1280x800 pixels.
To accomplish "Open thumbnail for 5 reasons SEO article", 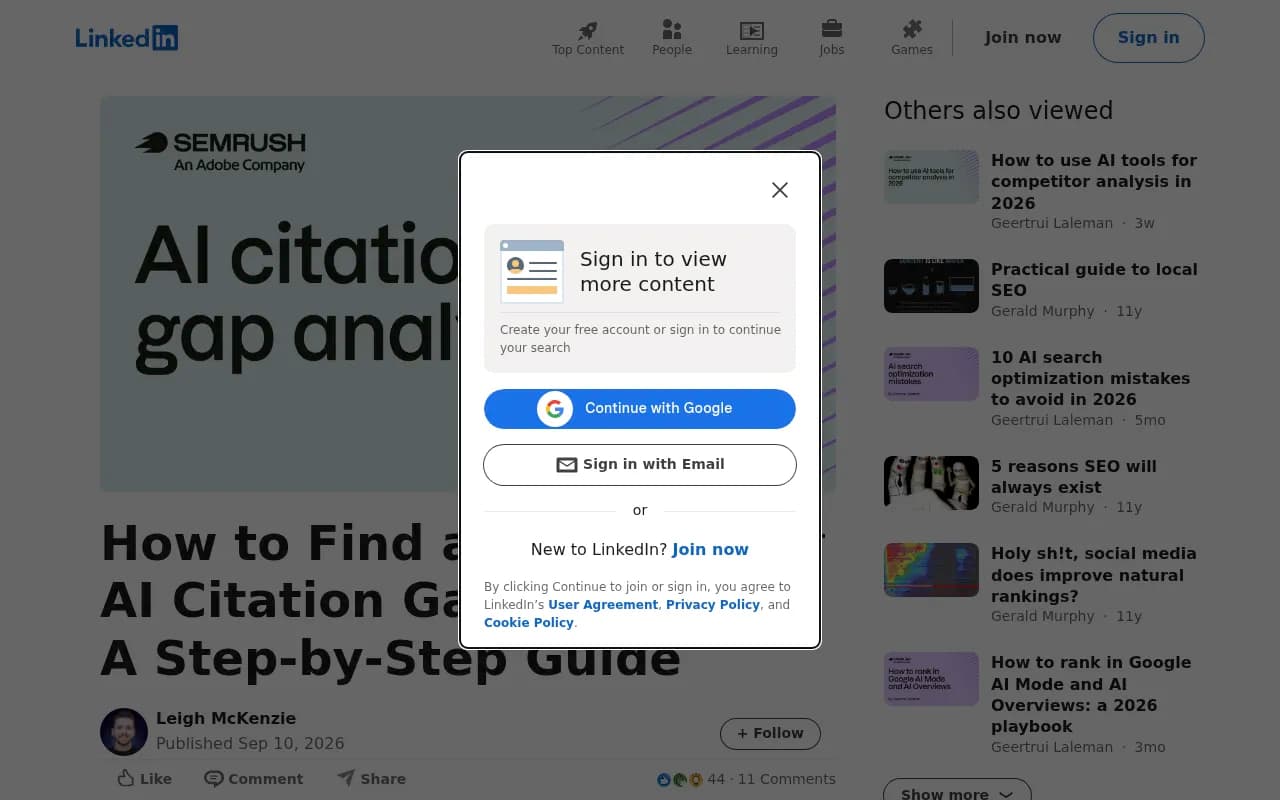I will point(931,483).
